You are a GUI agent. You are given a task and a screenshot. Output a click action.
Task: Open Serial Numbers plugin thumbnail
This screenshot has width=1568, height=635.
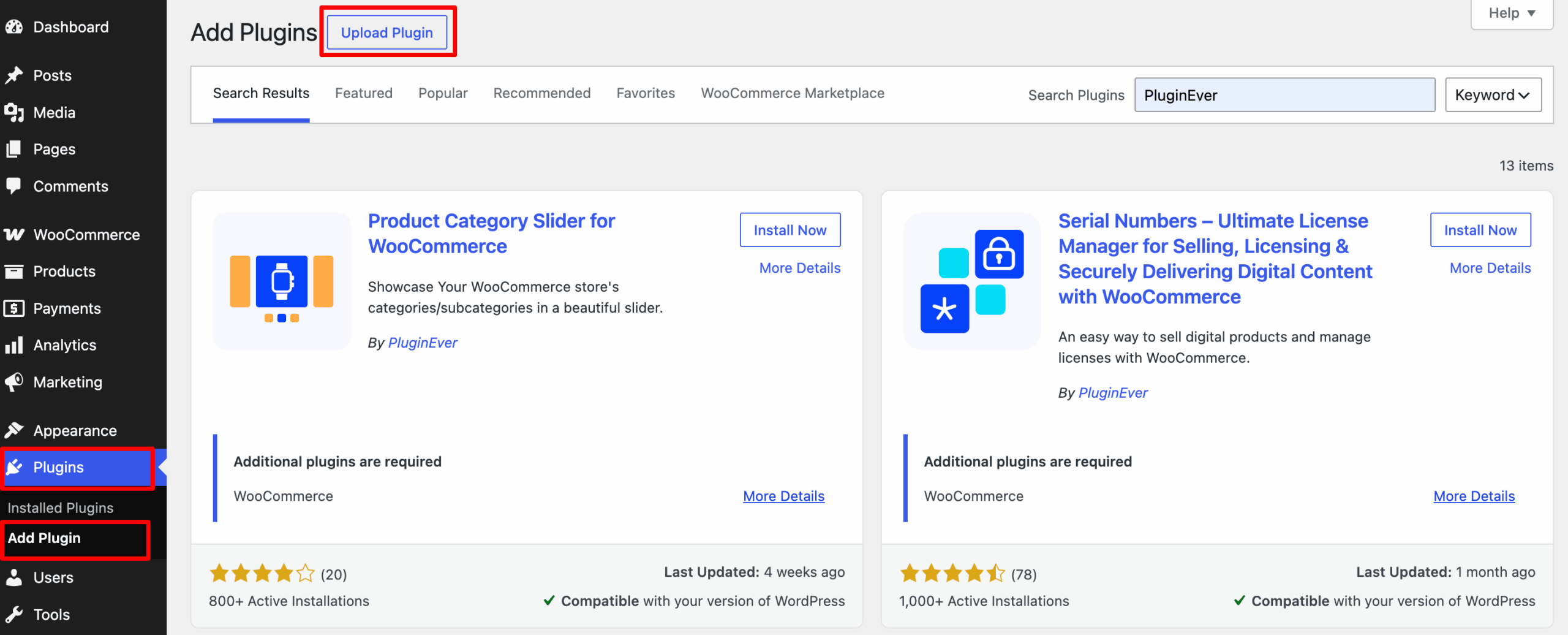972,281
